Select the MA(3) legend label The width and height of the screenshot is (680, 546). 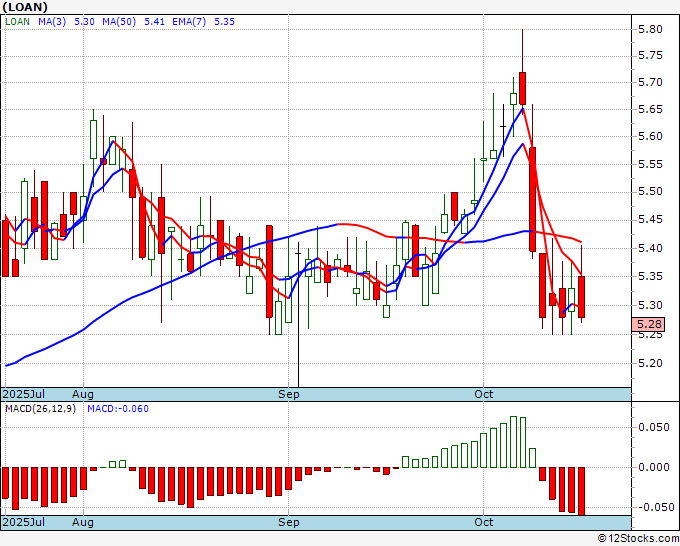tap(52, 22)
